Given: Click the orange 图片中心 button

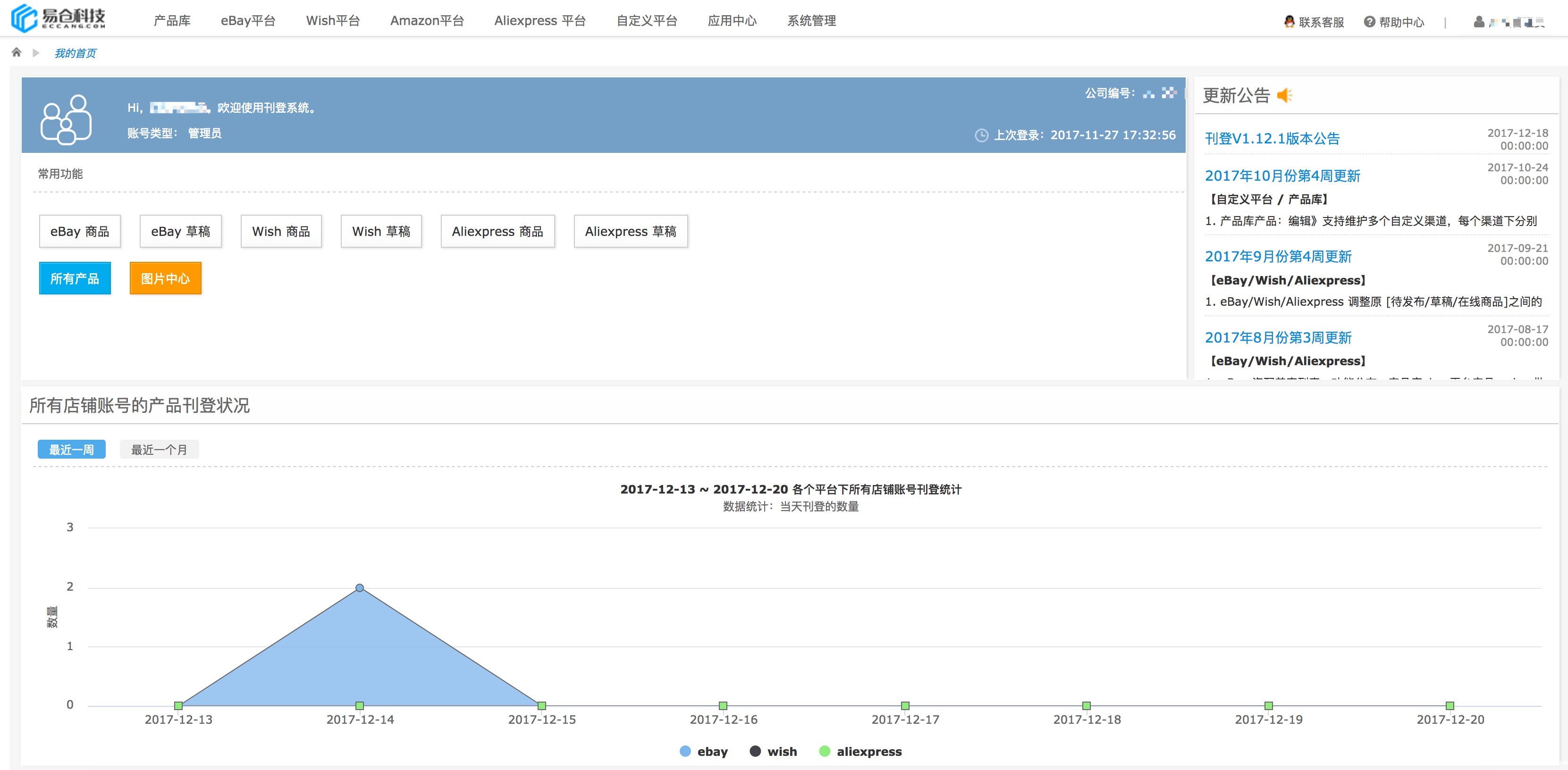Looking at the screenshot, I should coord(165,278).
